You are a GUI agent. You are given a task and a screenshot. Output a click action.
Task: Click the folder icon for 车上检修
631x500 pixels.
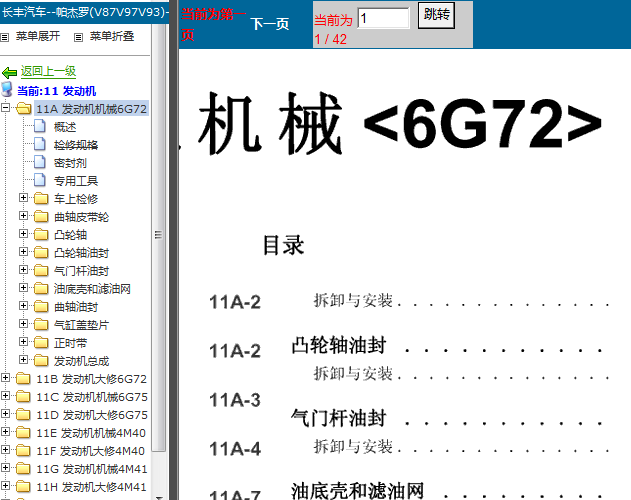pyautogui.click(x=41, y=198)
